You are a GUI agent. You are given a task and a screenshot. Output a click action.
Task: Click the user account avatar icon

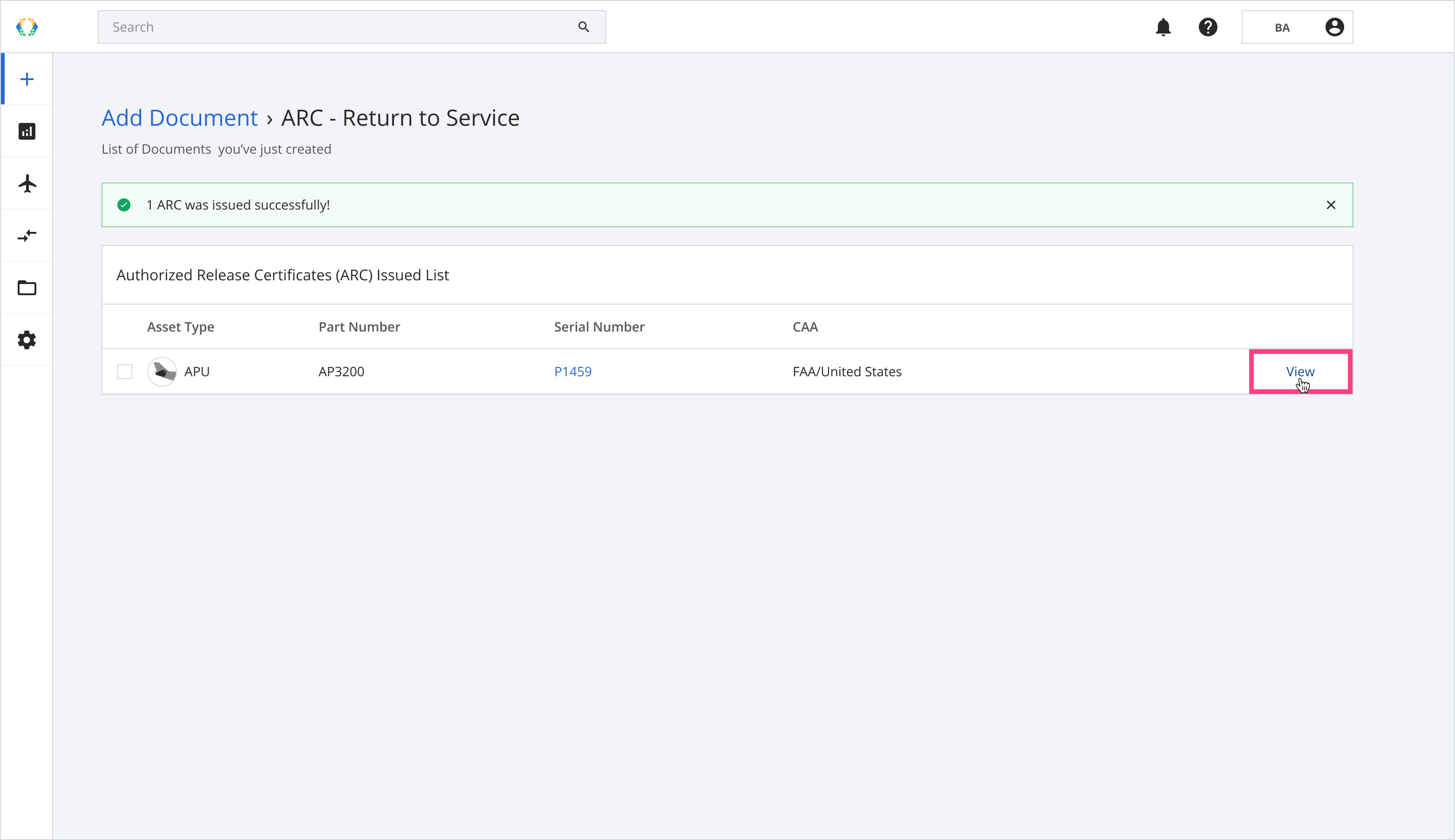tap(1334, 27)
